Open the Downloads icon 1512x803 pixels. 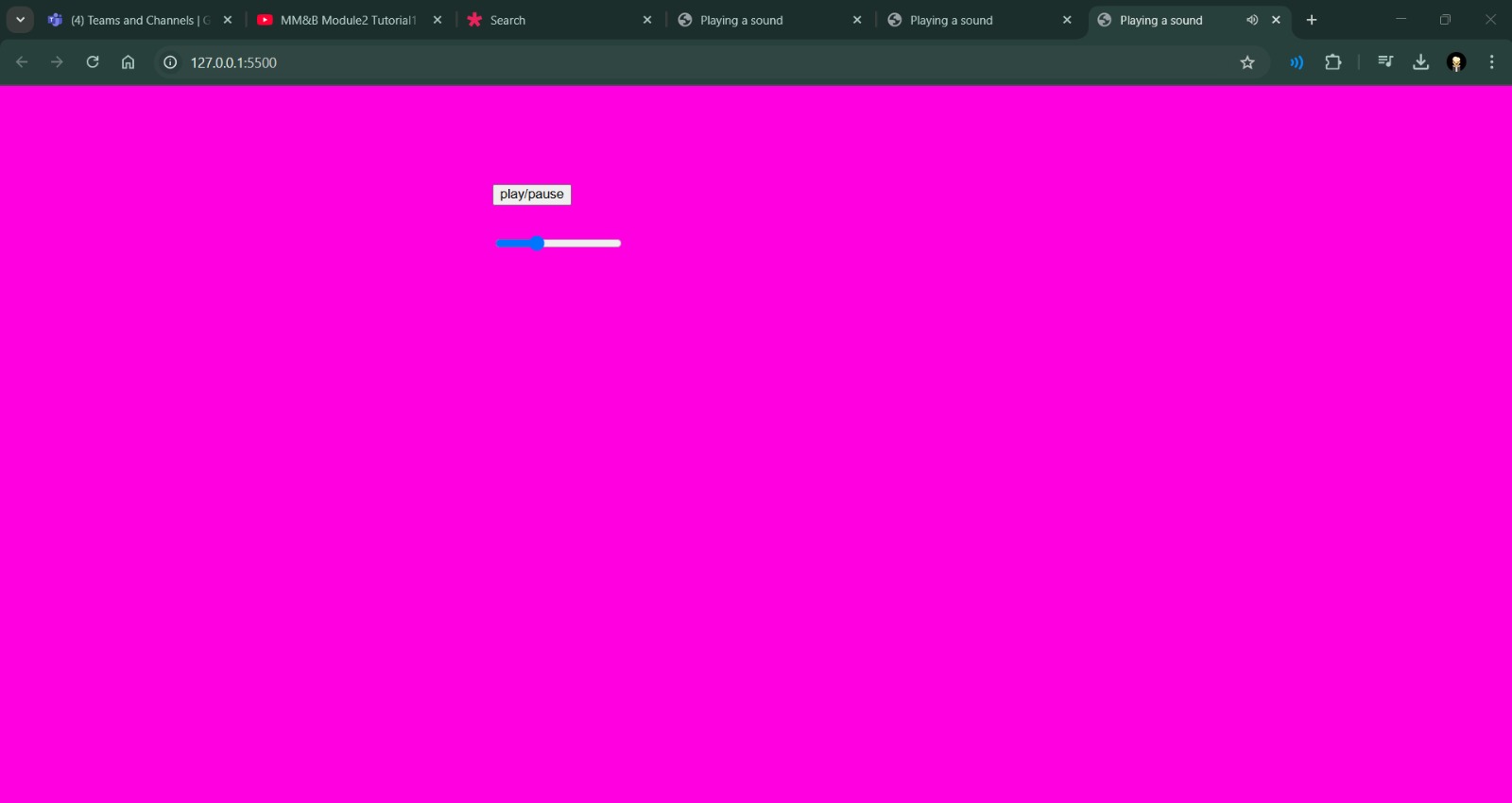pos(1420,62)
